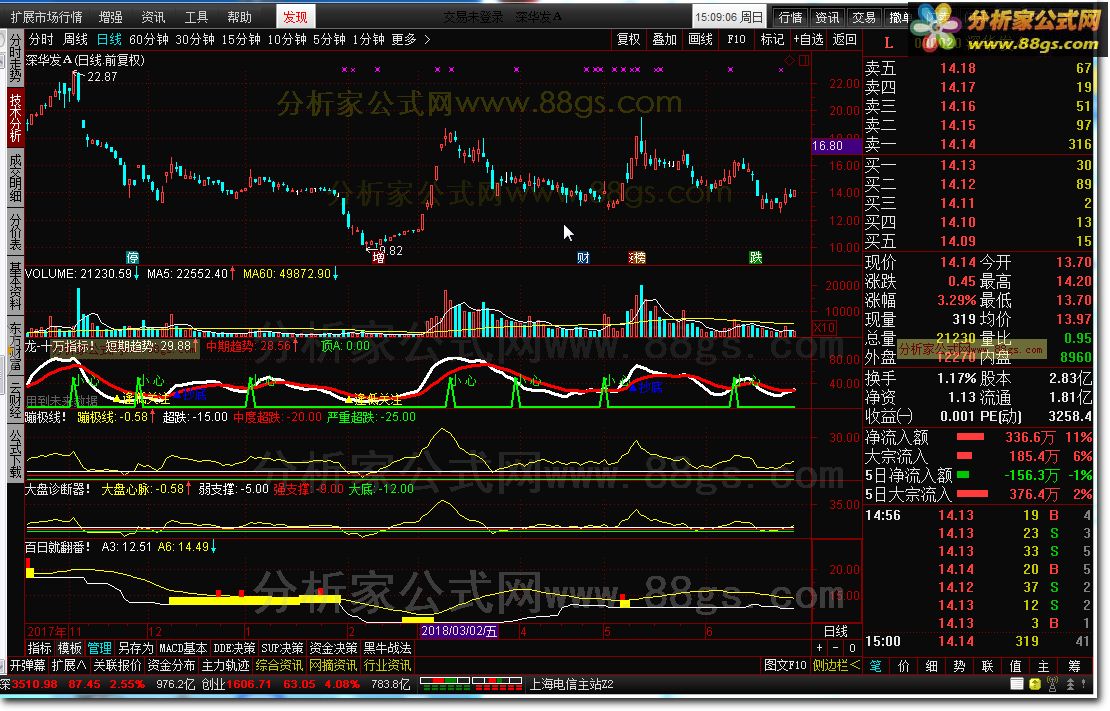Open 分价表 side tab
Viewport: 1110px width, 711px height.
pos(15,232)
